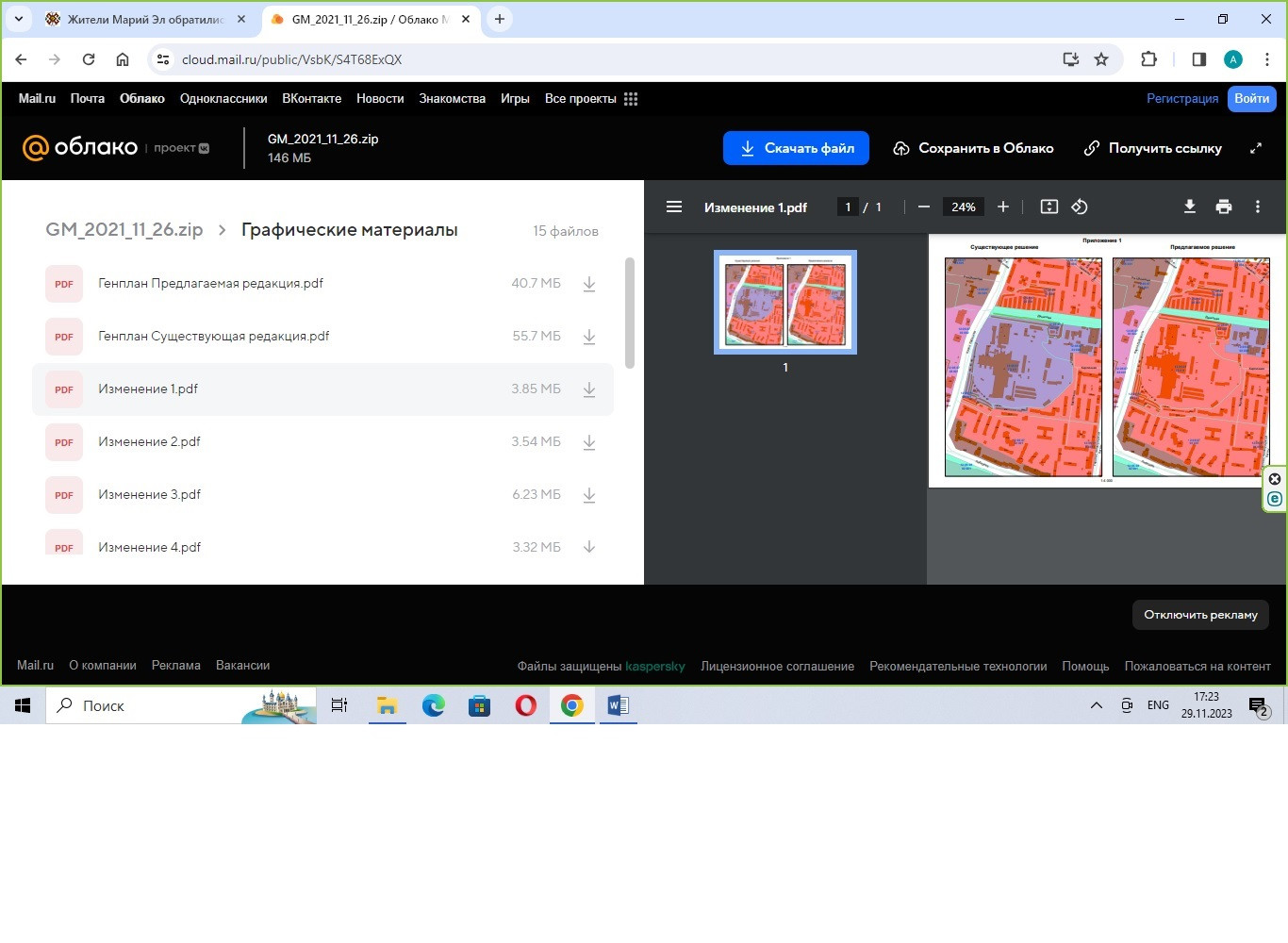Screen dimensions: 1288x943
Task: Open the Все проекты grid menu
Action: [x=631, y=99]
